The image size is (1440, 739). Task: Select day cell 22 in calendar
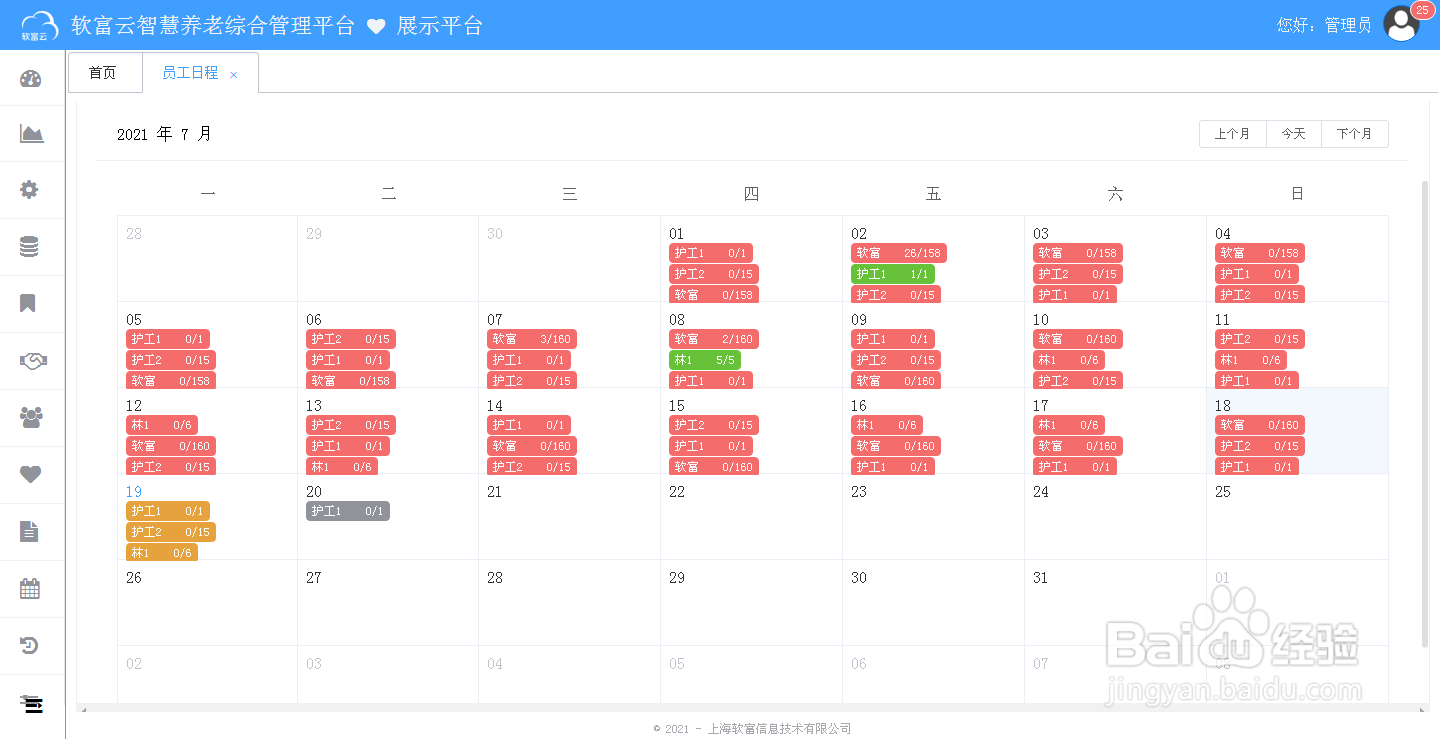click(x=751, y=517)
